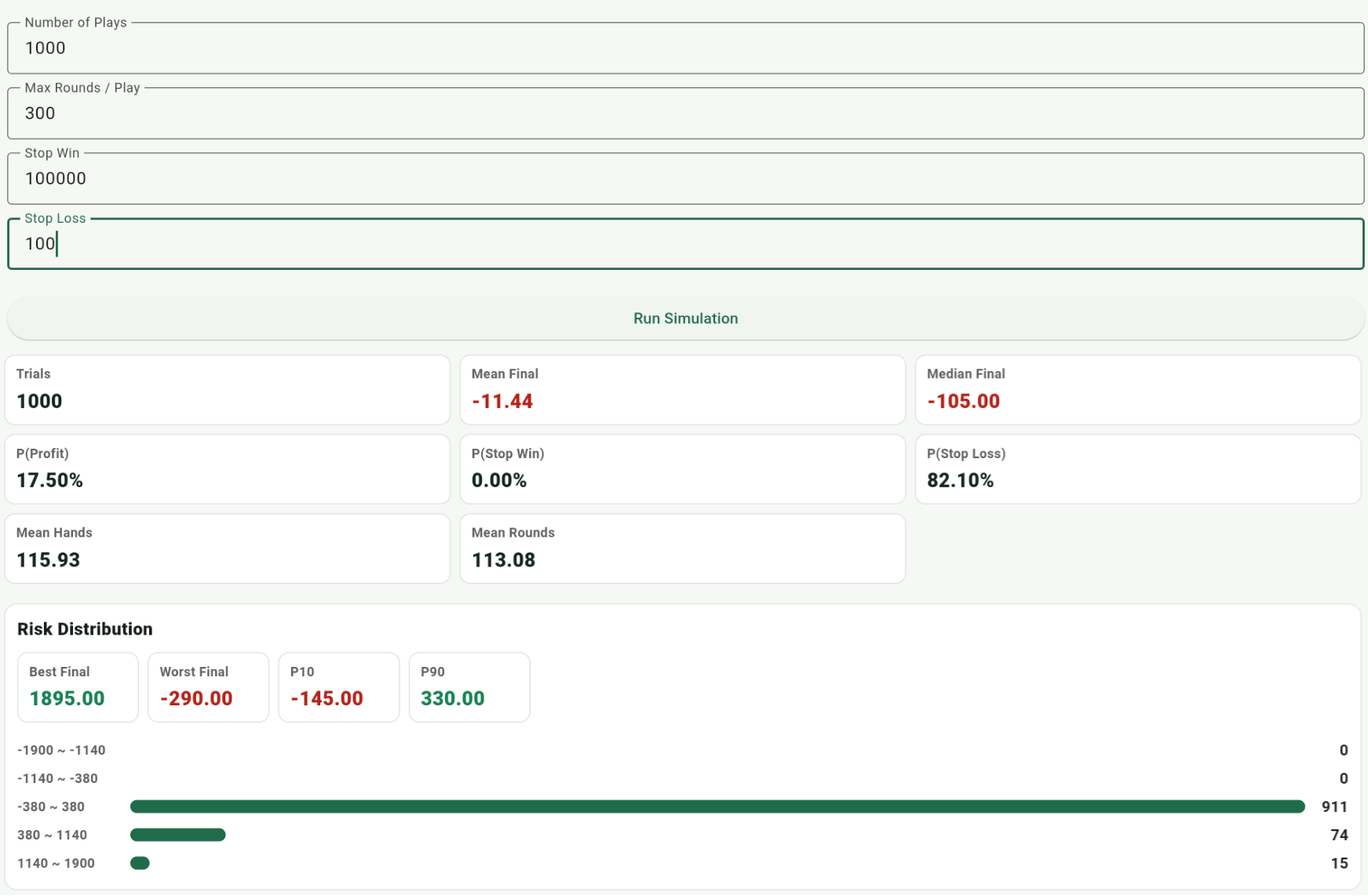
Task: Click the P(Stop Loss) value 82.10%
Action: (961, 480)
